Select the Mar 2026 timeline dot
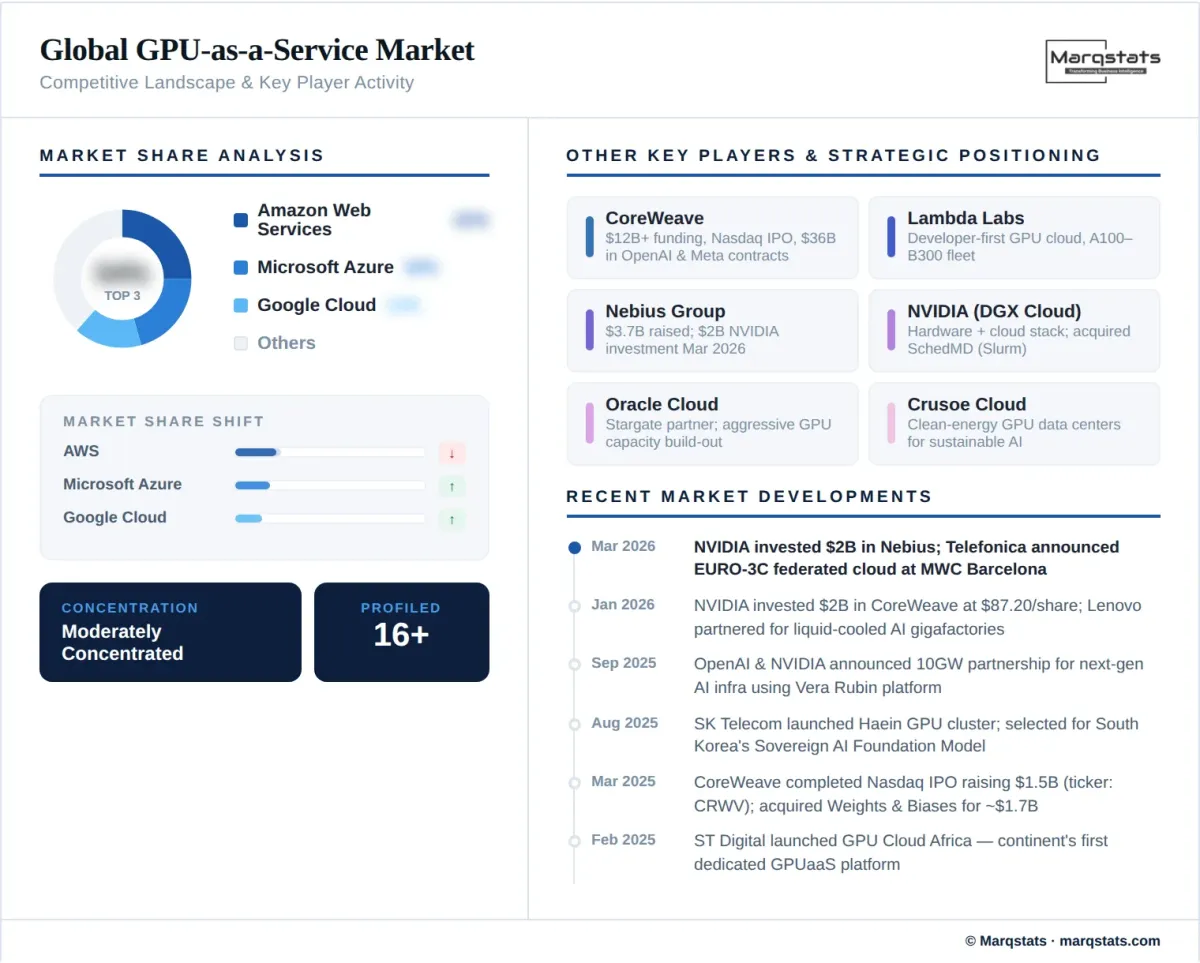This screenshot has width=1200, height=963. pyautogui.click(x=574, y=547)
